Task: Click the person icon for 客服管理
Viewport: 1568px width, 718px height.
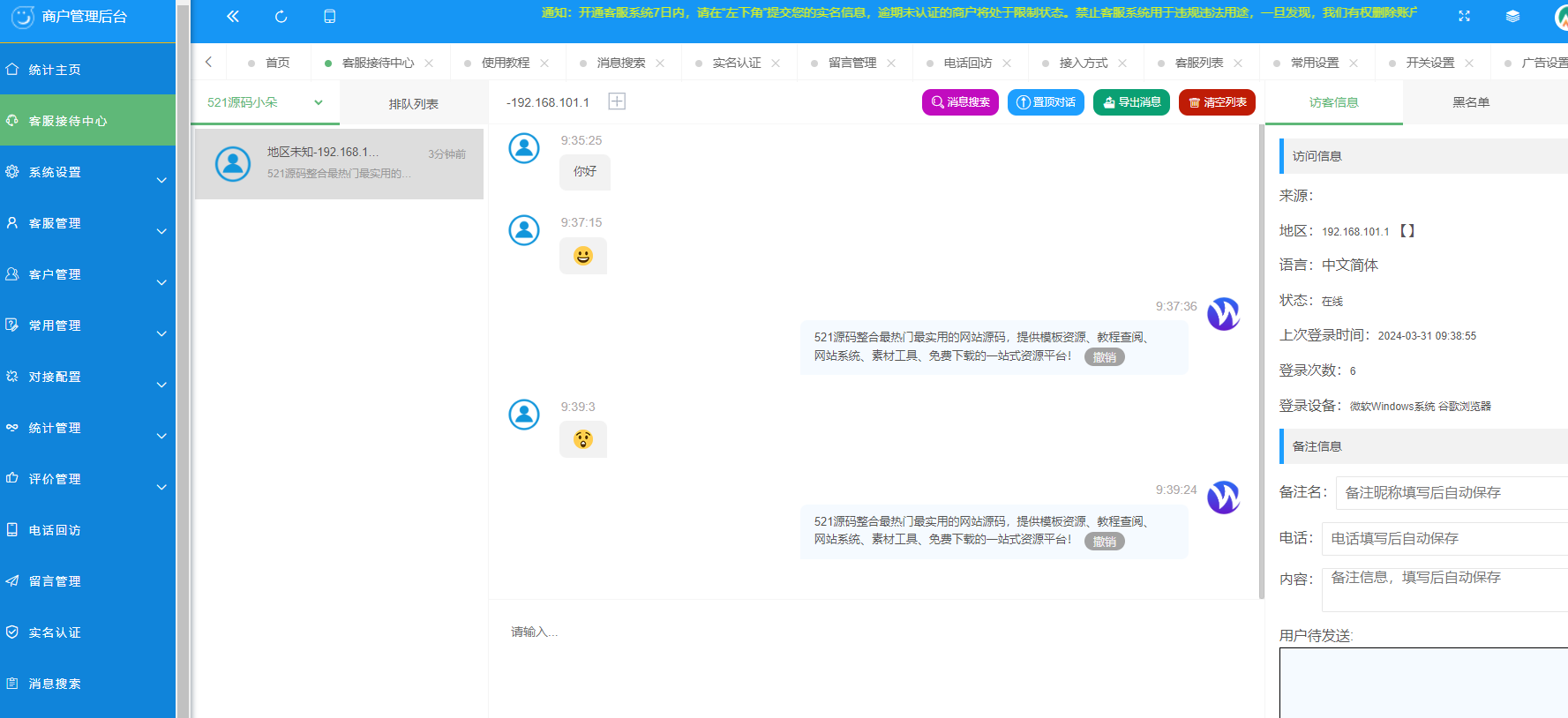Action: 12,222
